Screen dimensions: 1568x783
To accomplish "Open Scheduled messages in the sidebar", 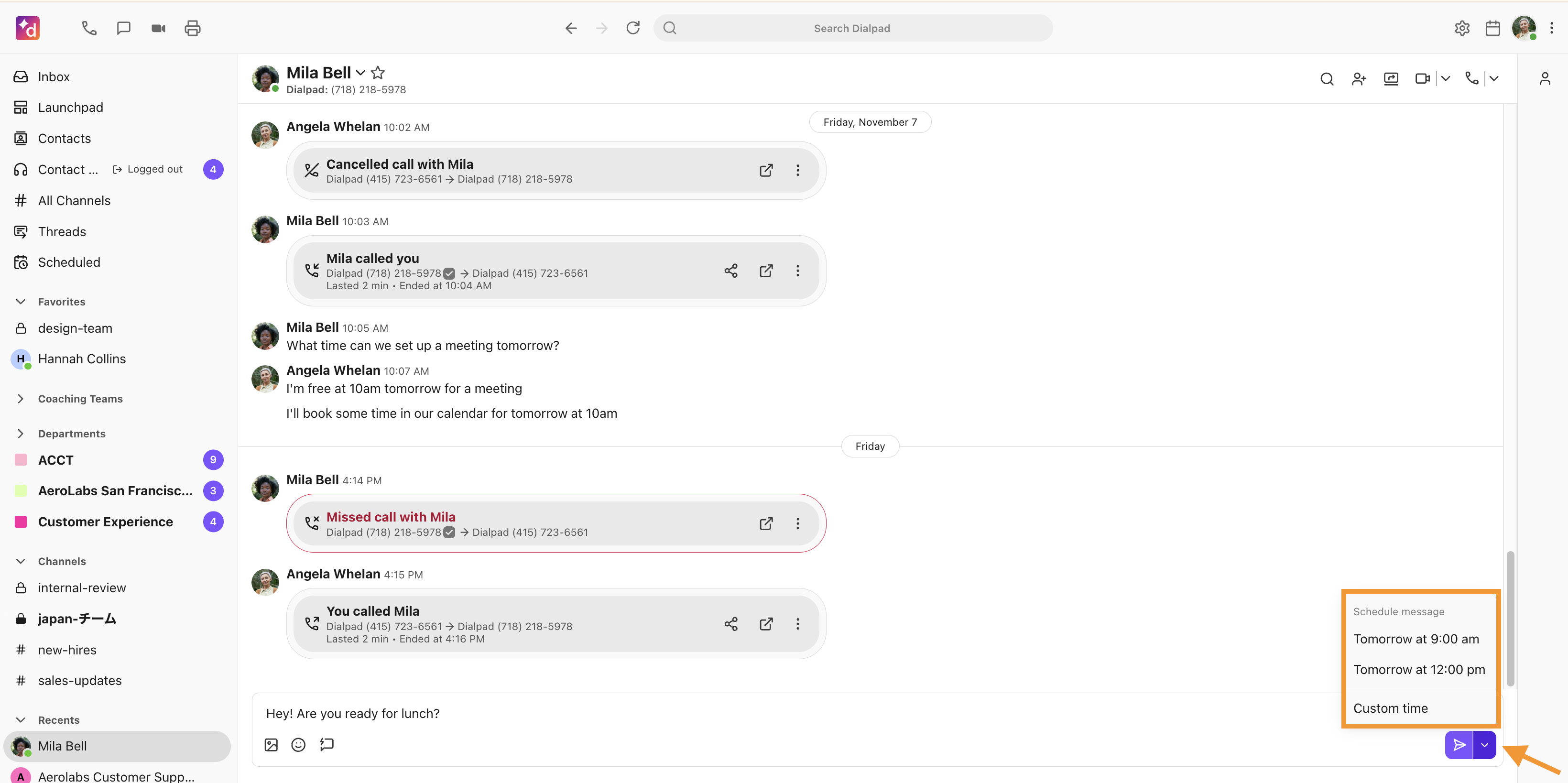I will point(118,262).
